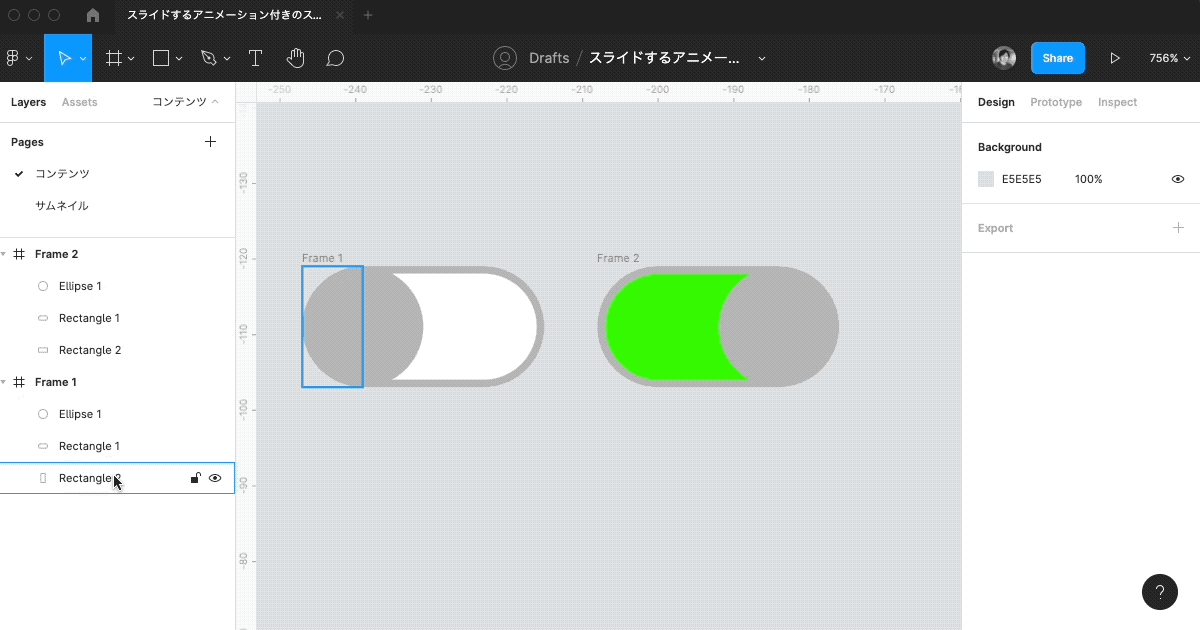Switch to the Assets tab
Viewport: 1200px width, 630px height.
click(x=79, y=102)
